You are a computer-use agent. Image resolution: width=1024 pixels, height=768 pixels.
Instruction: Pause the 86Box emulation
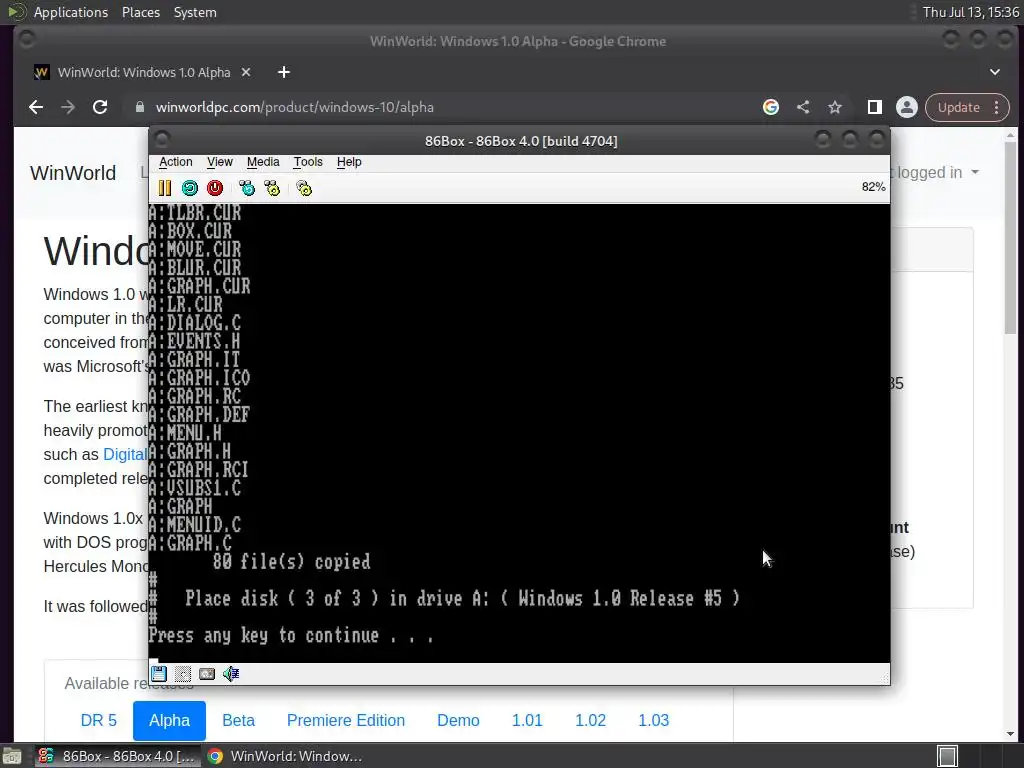[x=165, y=188]
